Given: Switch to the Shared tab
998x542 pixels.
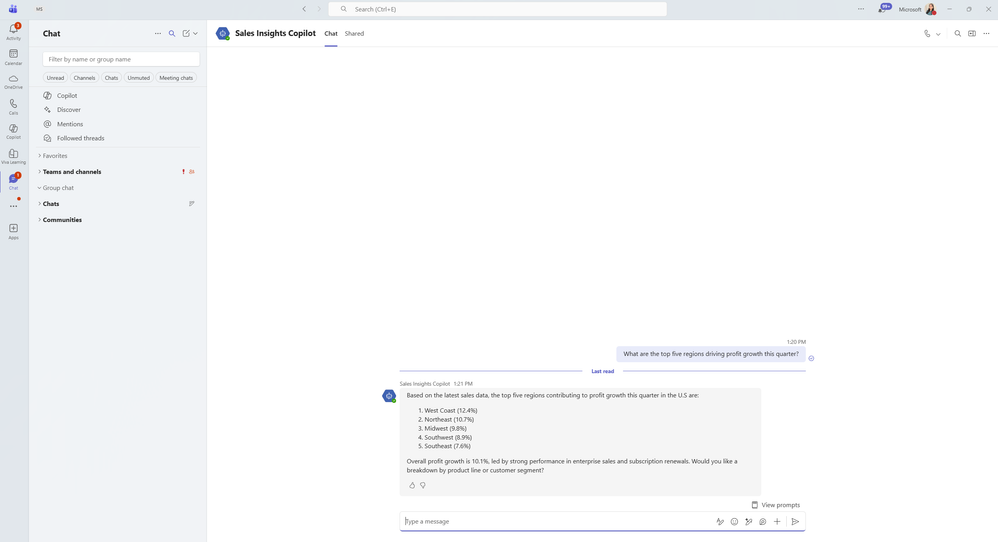Looking at the screenshot, I should tap(355, 34).
